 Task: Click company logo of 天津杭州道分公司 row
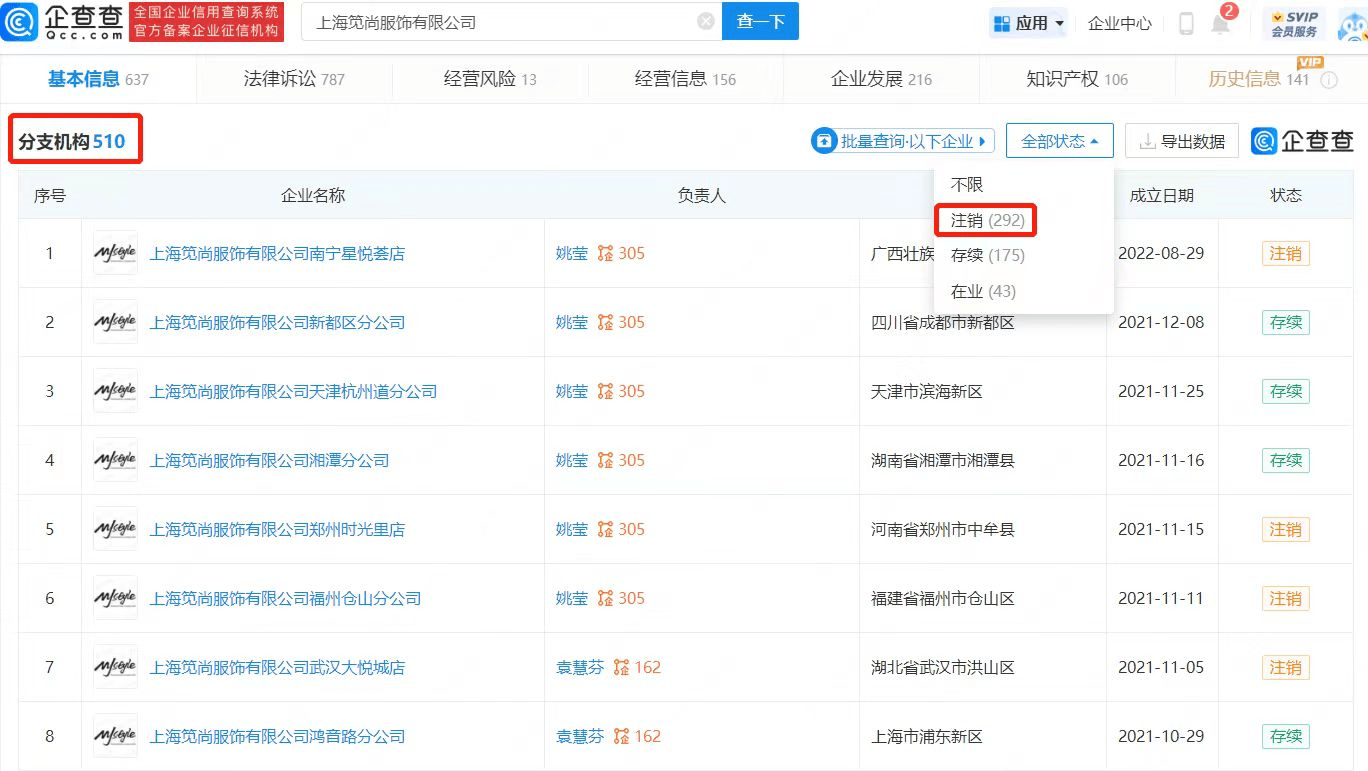(x=115, y=392)
